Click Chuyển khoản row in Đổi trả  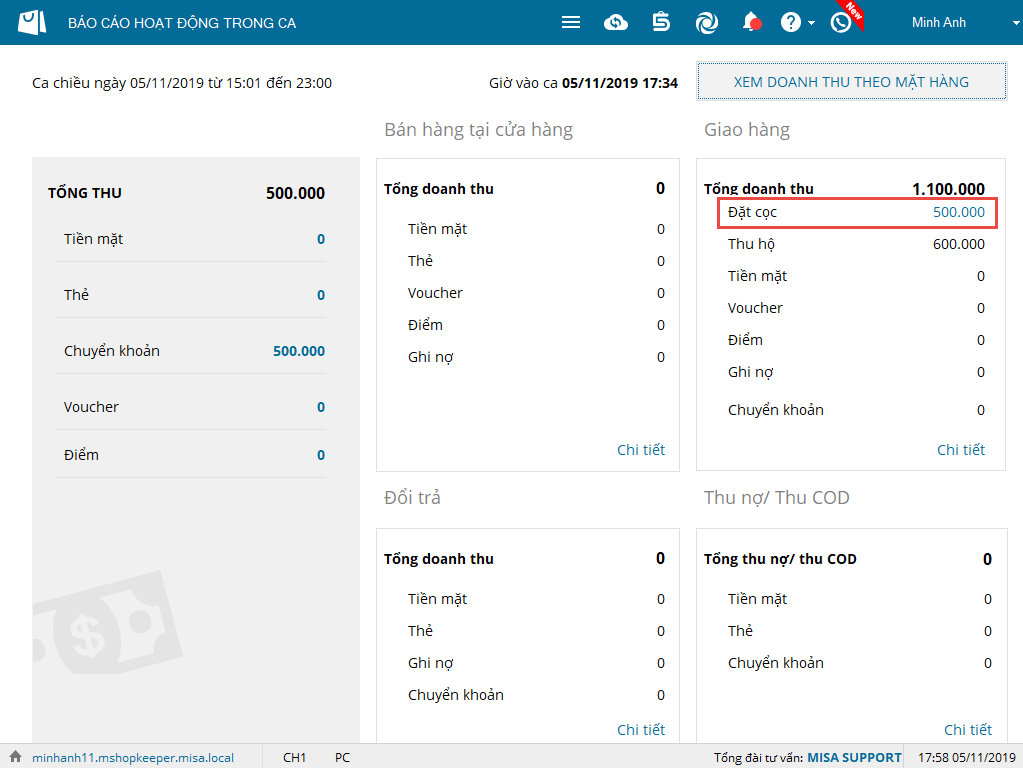(x=536, y=695)
